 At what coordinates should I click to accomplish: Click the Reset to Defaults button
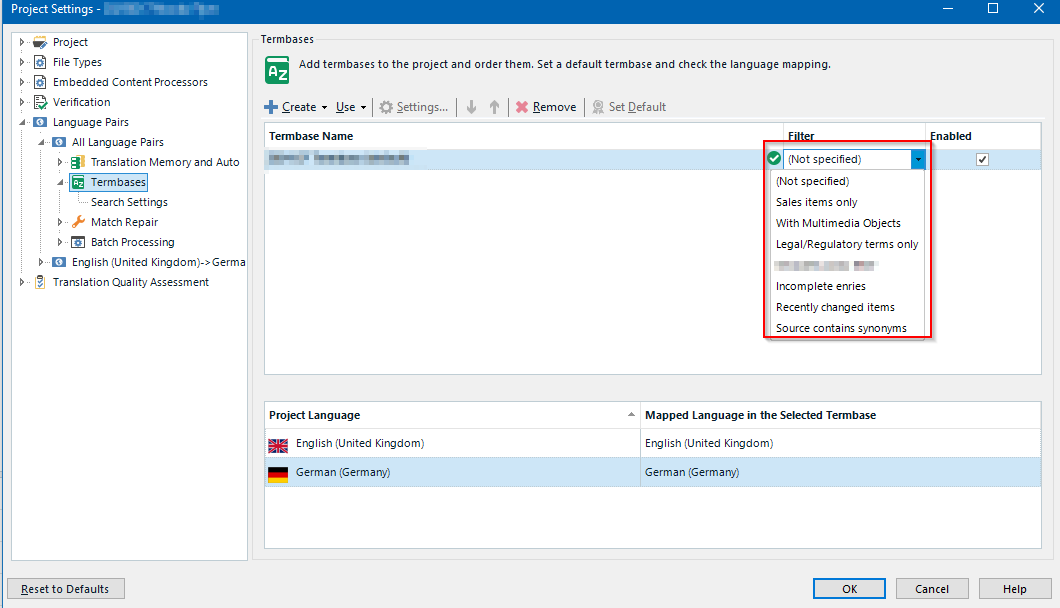pyautogui.click(x=65, y=588)
